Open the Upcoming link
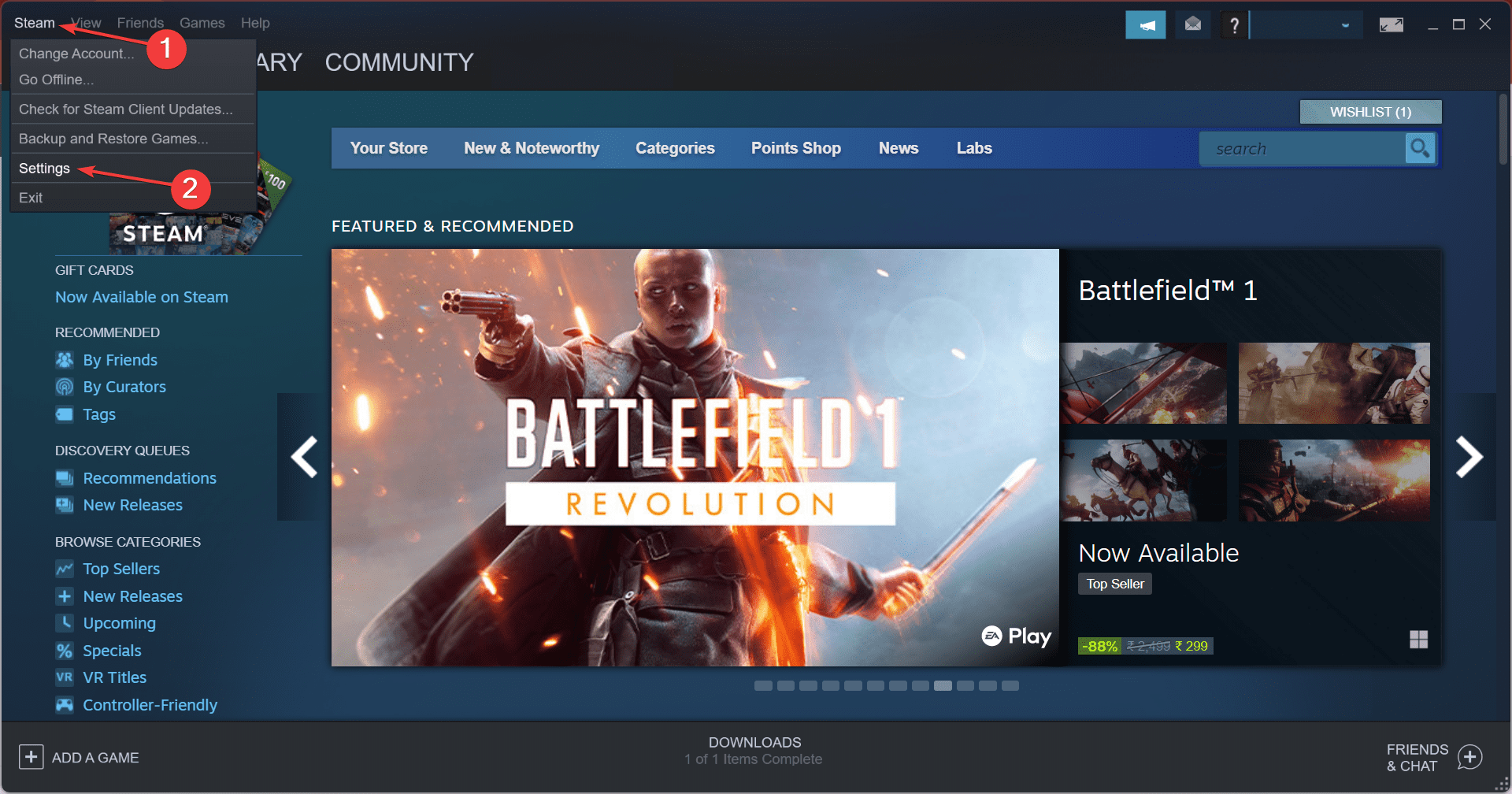The width and height of the screenshot is (1512, 794). [x=120, y=623]
